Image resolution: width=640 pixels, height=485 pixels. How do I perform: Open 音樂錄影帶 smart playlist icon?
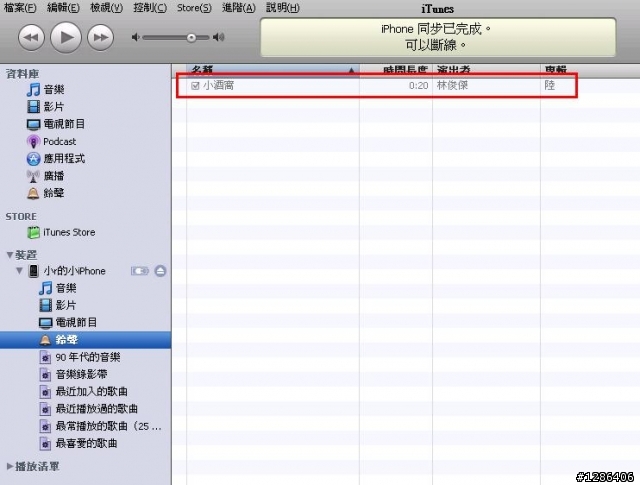click(x=45, y=374)
